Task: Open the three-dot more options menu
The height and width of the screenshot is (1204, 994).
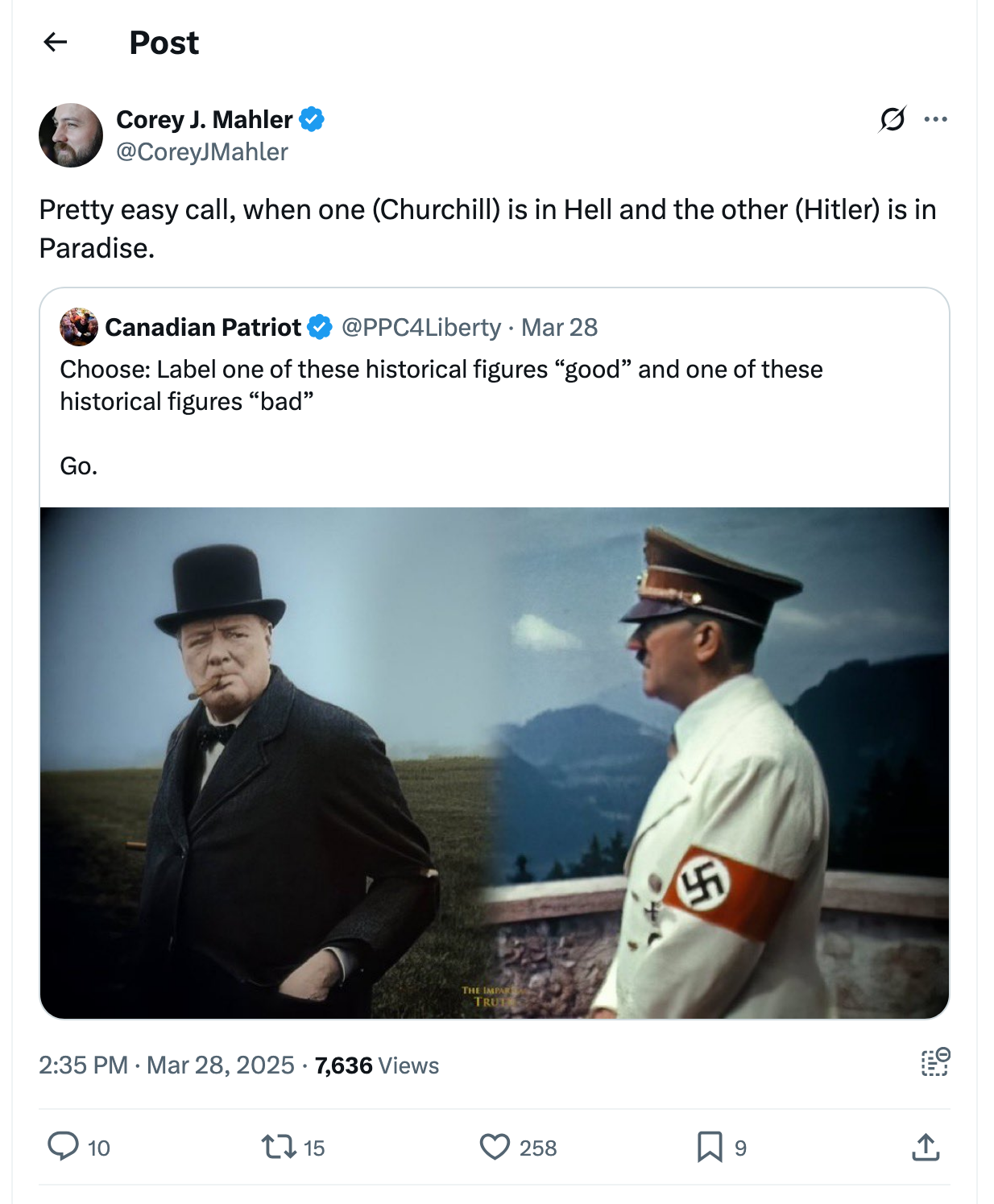Action: [x=935, y=119]
